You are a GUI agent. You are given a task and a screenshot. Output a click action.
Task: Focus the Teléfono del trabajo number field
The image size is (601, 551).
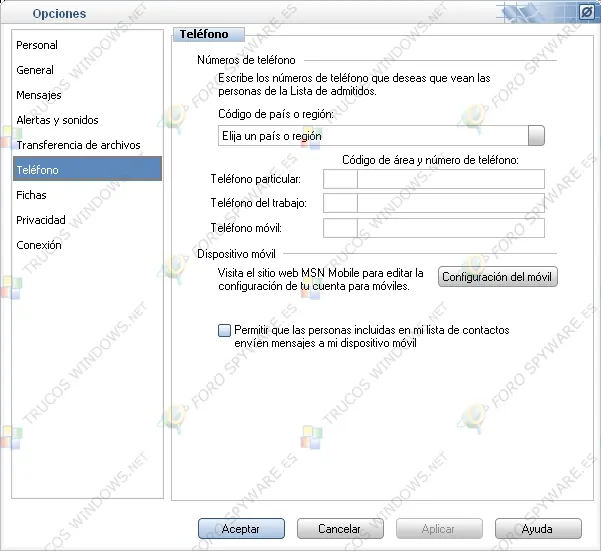pos(450,204)
